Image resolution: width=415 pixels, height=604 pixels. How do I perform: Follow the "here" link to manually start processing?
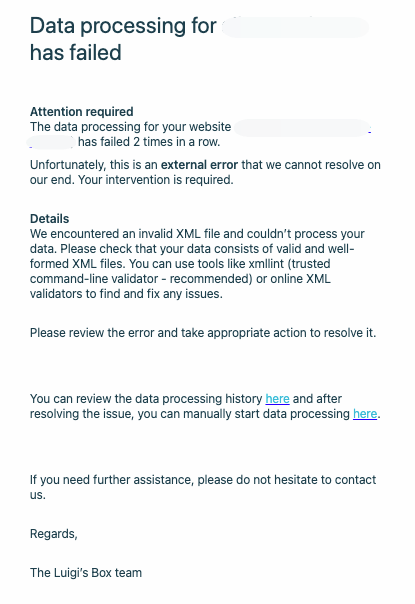point(365,414)
